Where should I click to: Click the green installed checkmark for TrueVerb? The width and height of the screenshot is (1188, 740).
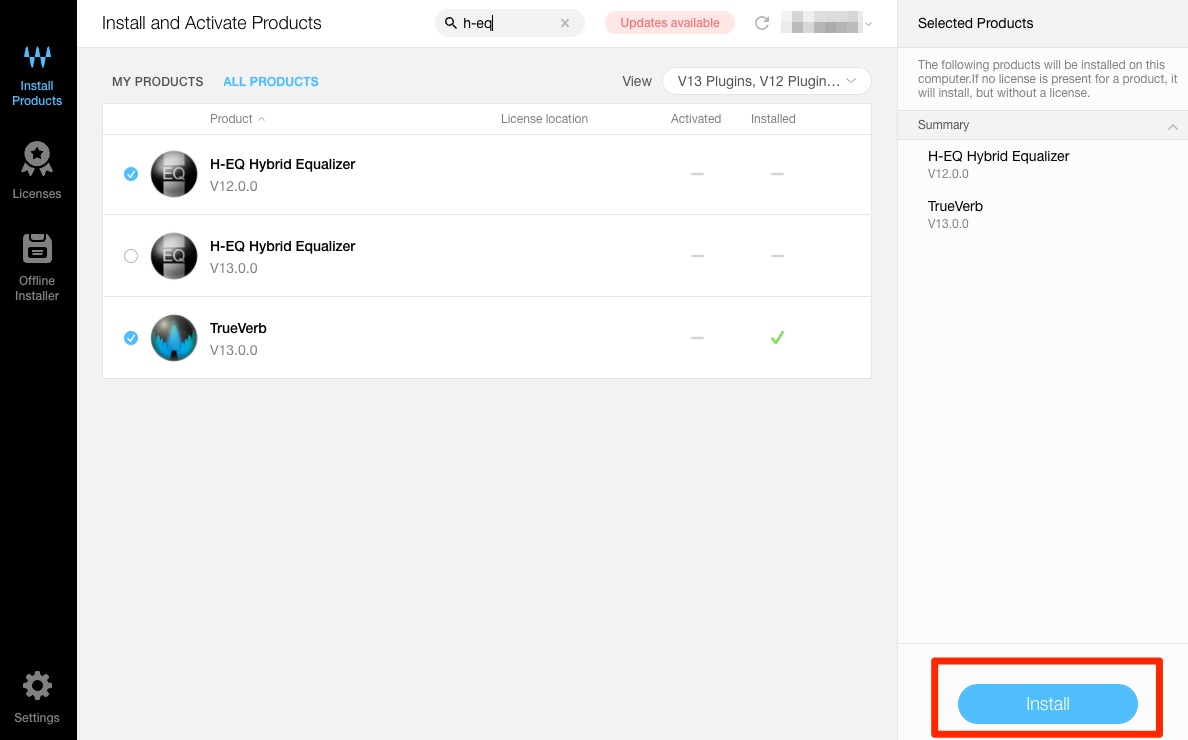tap(777, 337)
